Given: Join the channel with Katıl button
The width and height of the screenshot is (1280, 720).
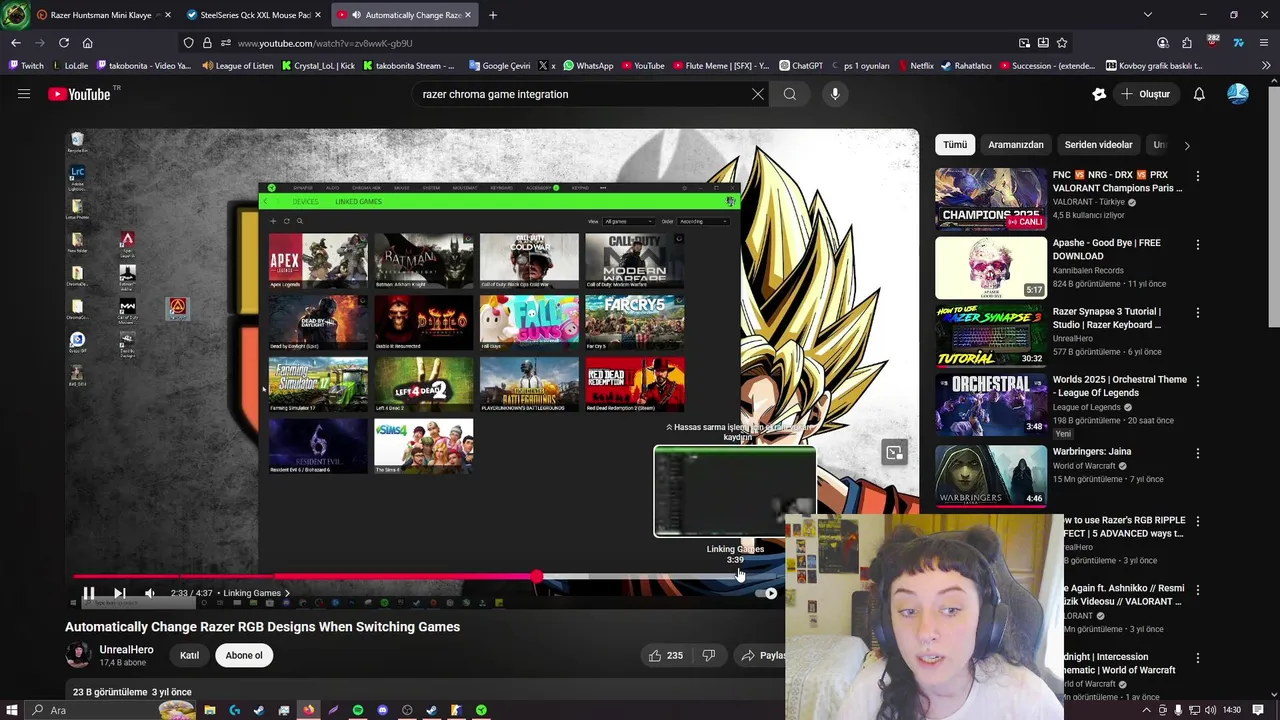Looking at the screenshot, I should 189,656.
